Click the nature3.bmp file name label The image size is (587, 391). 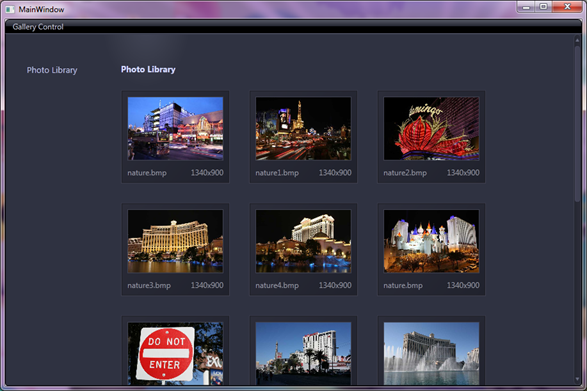[x=149, y=285]
